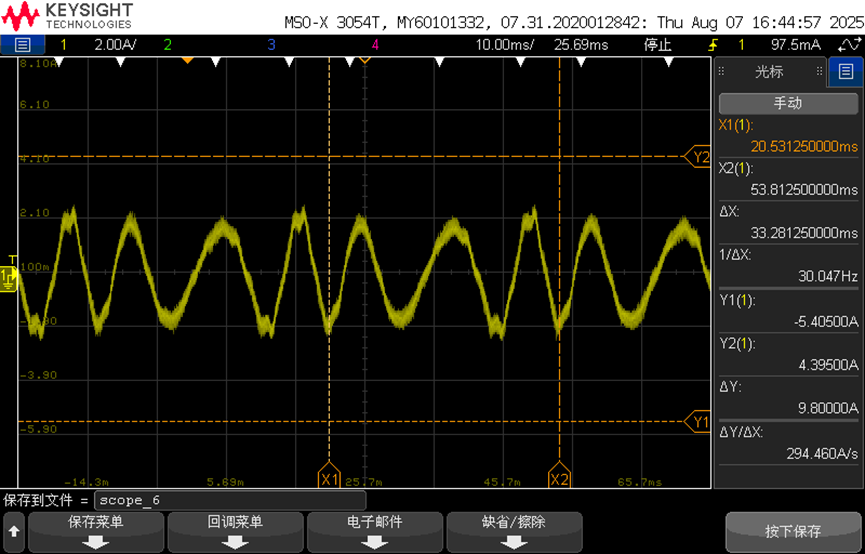
Task: Click the 97.5mA trigger level value
Action: (x=795, y=45)
